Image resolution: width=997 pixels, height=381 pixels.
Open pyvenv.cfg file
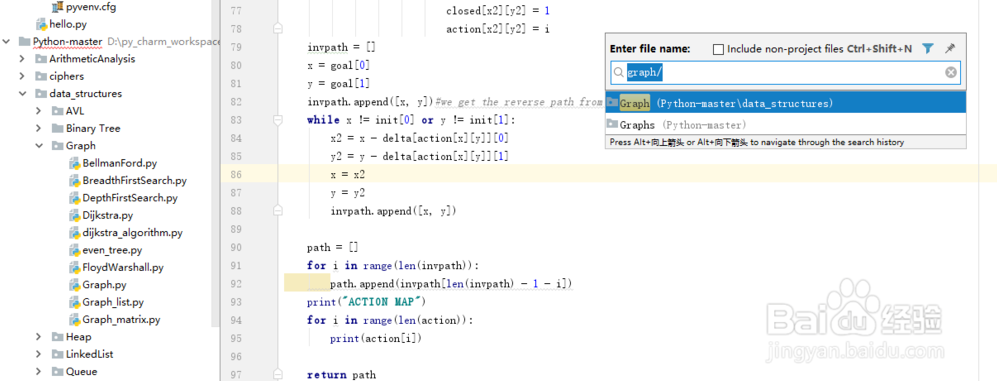tap(91, 8)
